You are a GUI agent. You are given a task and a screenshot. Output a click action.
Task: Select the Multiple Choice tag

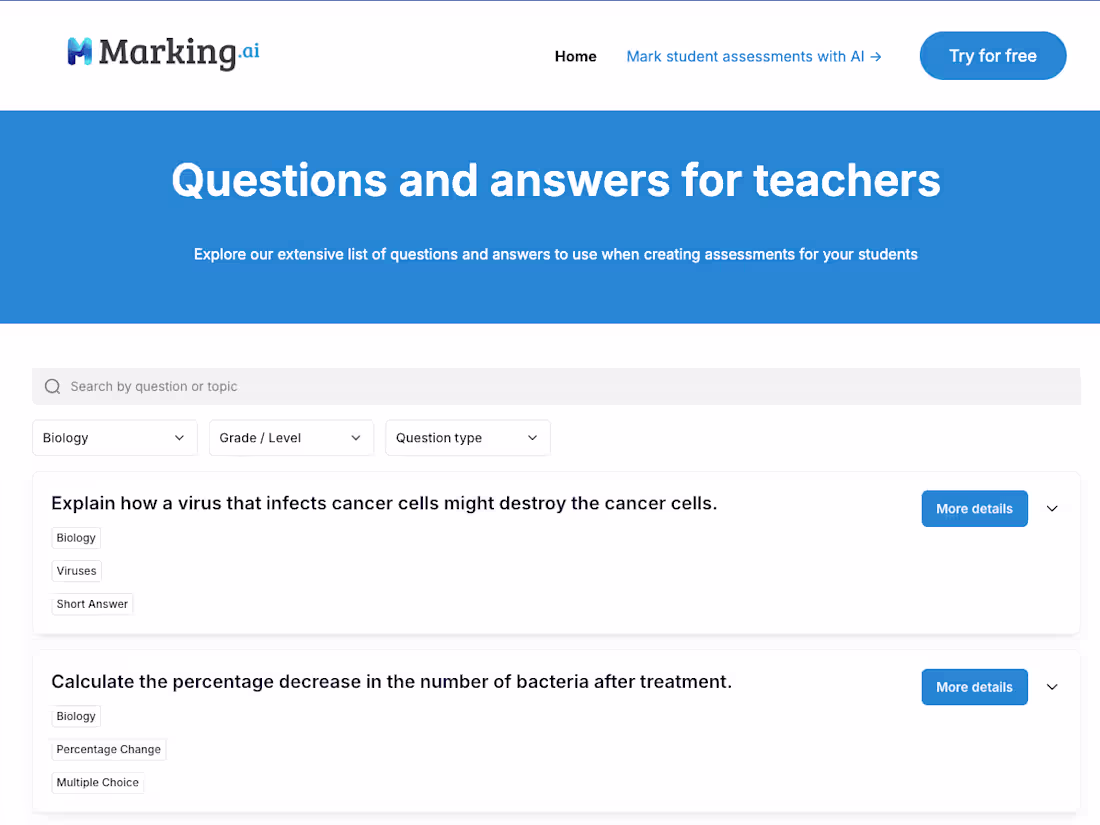(x=97, y=782)
